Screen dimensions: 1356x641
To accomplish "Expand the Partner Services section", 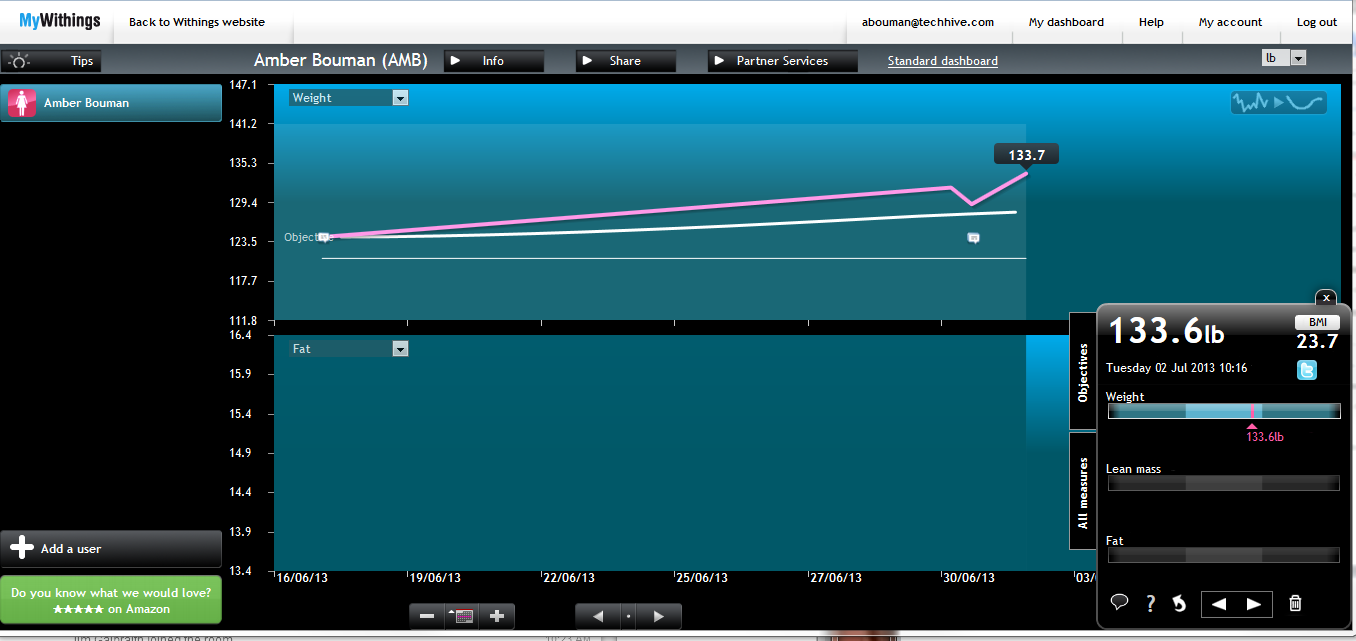I will point(783,61).
